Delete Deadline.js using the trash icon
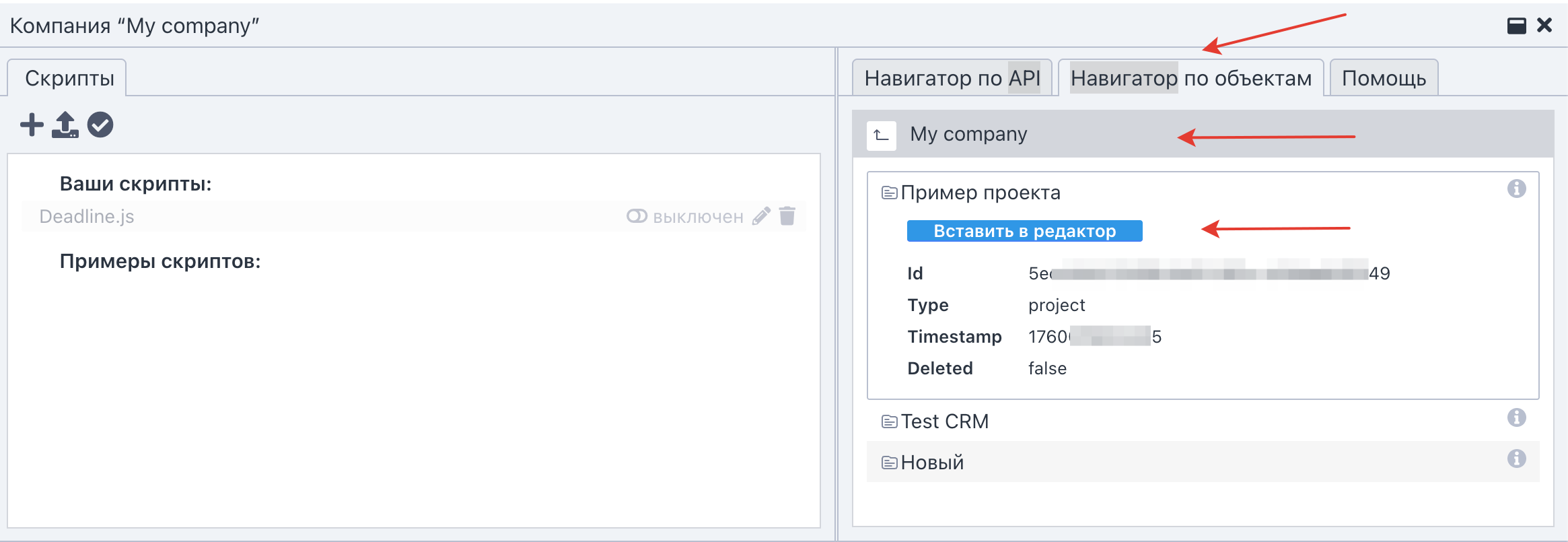 (787, 216)
